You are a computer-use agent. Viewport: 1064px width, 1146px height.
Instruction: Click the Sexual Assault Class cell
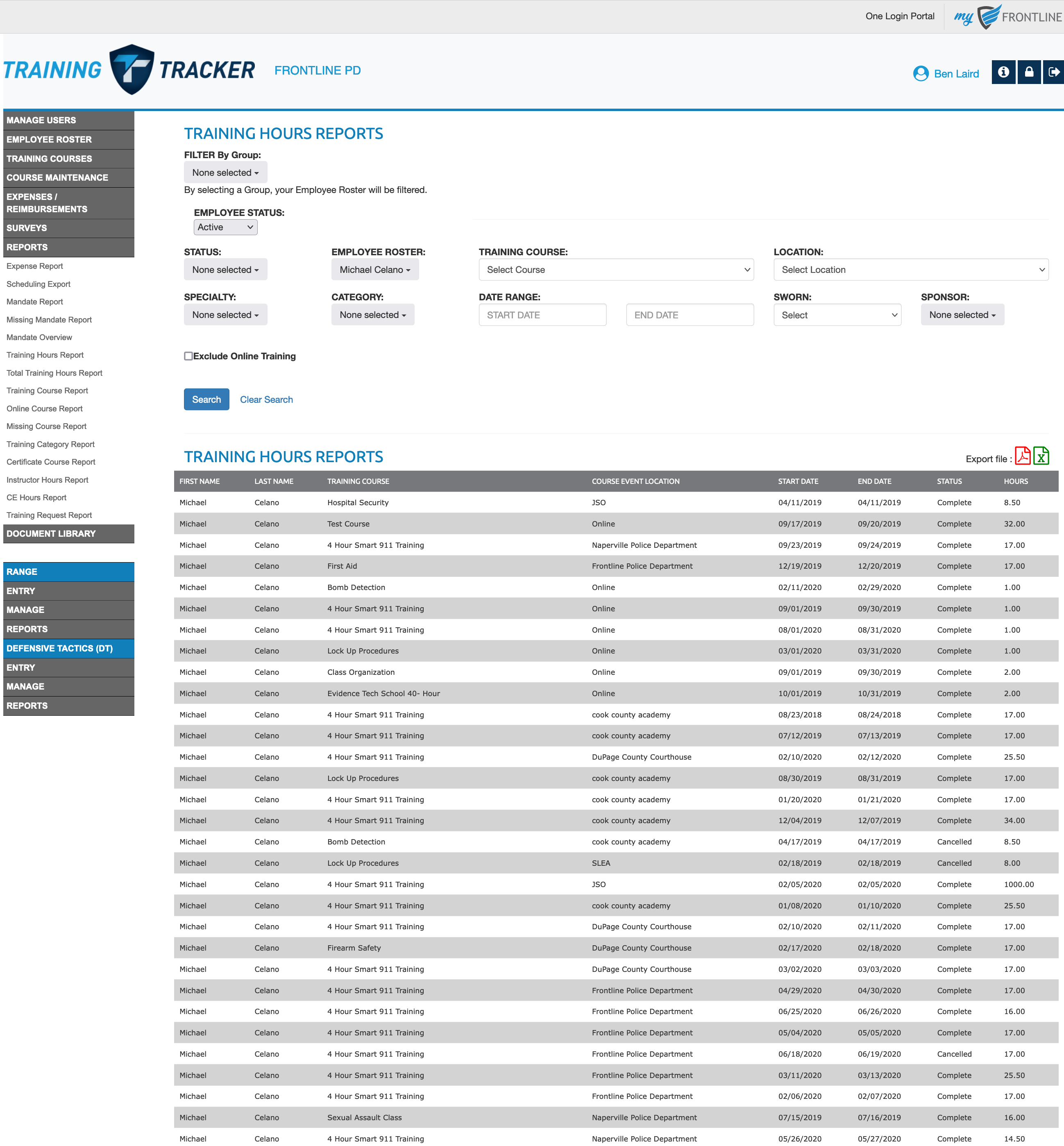click(365, 1118)
